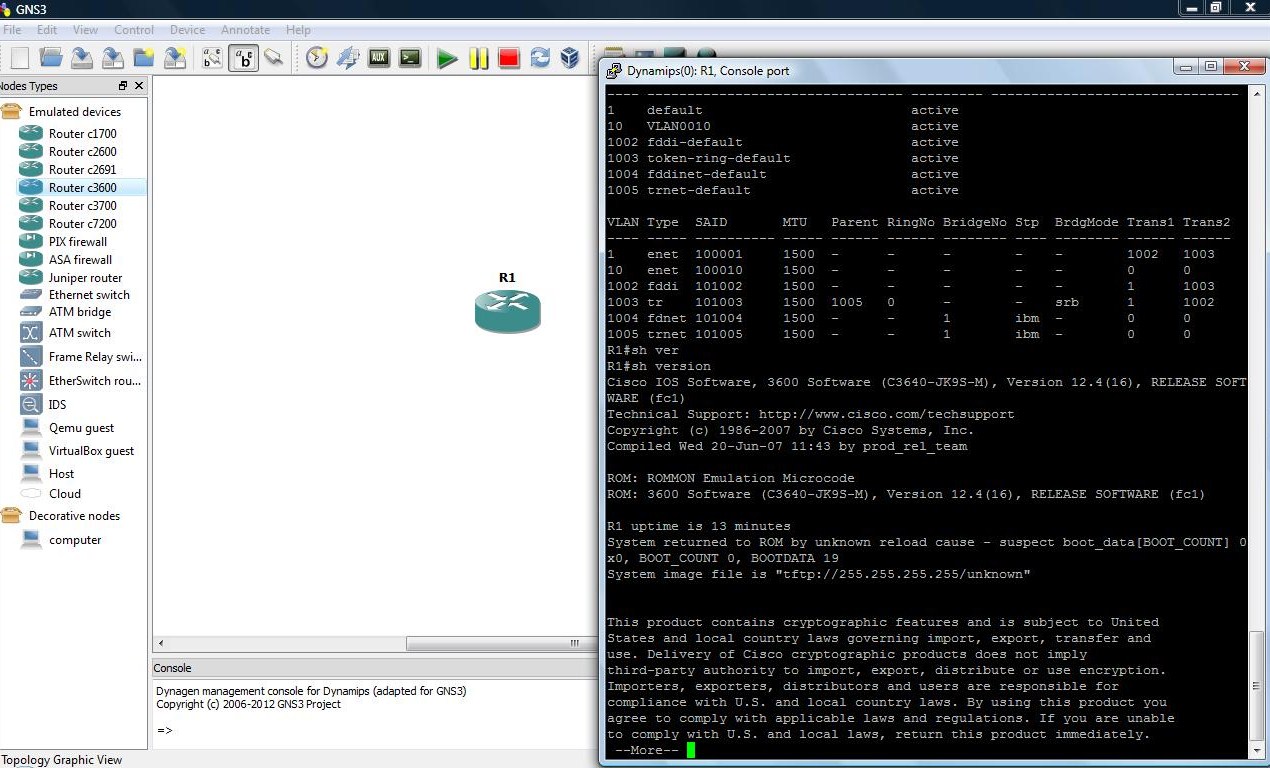Select EtherSwitch router in node list
This screenshot has height=768, width=1270.
(94, 381)
